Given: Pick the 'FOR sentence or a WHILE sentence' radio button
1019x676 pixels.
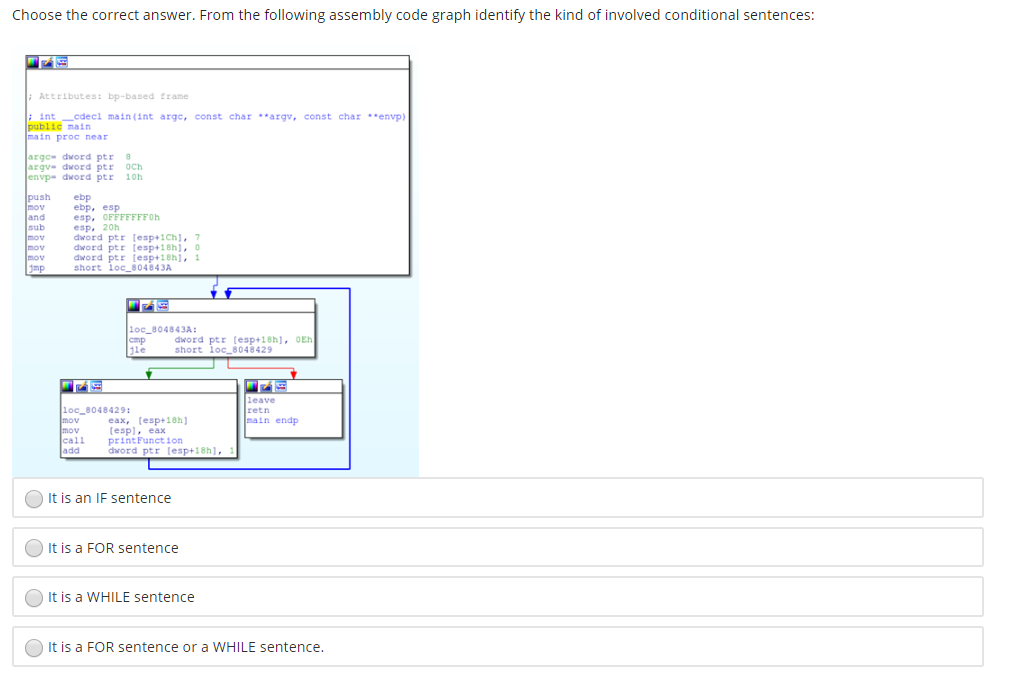Looking at the screenshot, I should coord(34,647).
